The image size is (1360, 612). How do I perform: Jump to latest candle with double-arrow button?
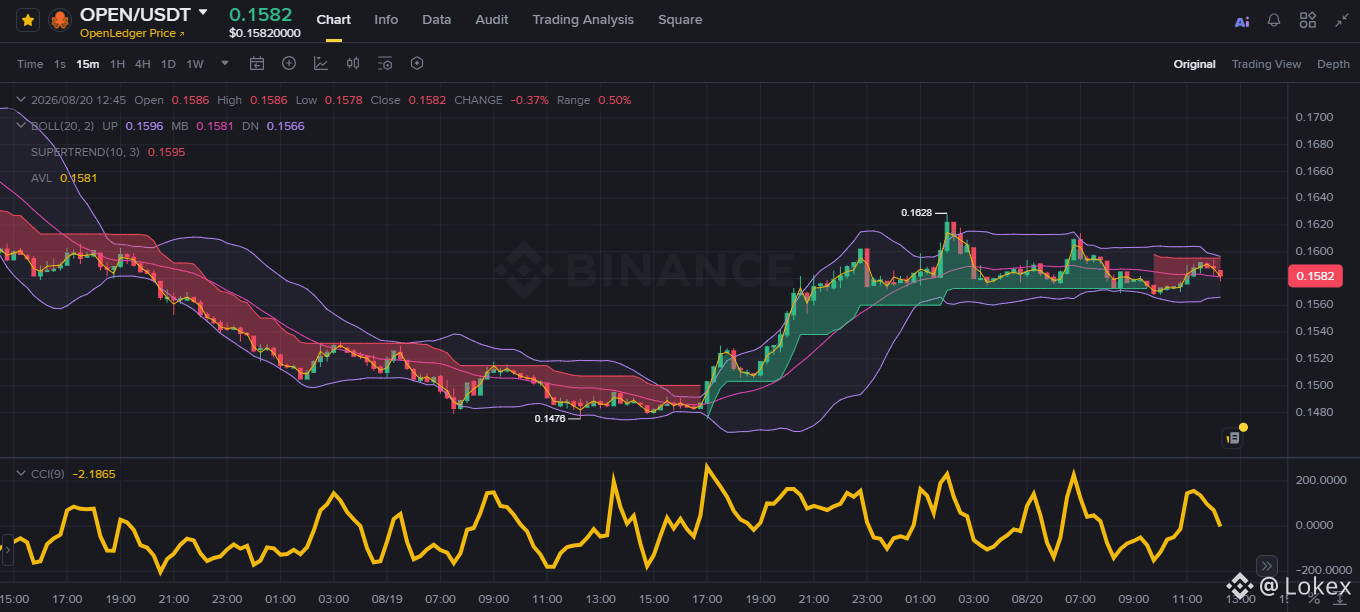coord(1267,565)
